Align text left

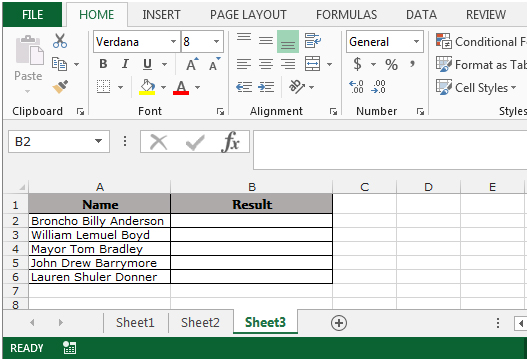click(x=244, y=64)
